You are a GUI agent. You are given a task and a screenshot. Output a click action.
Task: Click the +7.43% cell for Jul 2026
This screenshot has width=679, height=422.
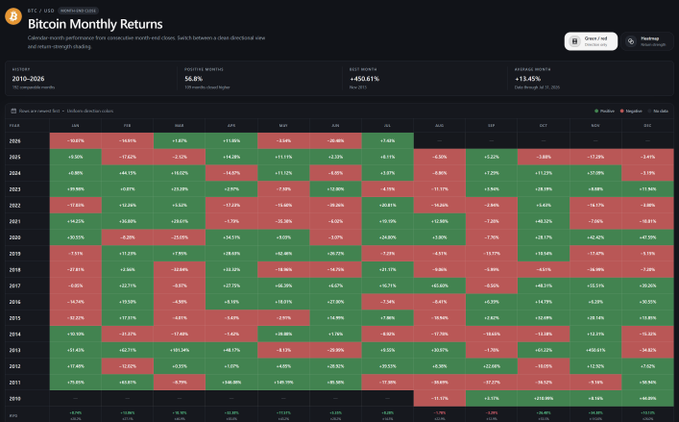(388, 141)
